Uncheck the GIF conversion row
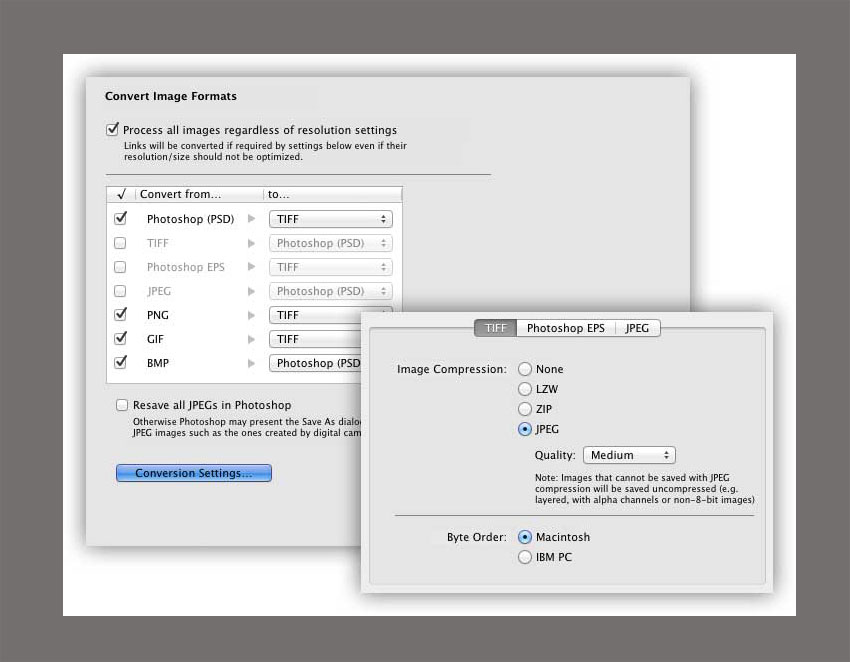Image resolution: width=850 pixels, height=662 pixels. click(x=120, y=339)
